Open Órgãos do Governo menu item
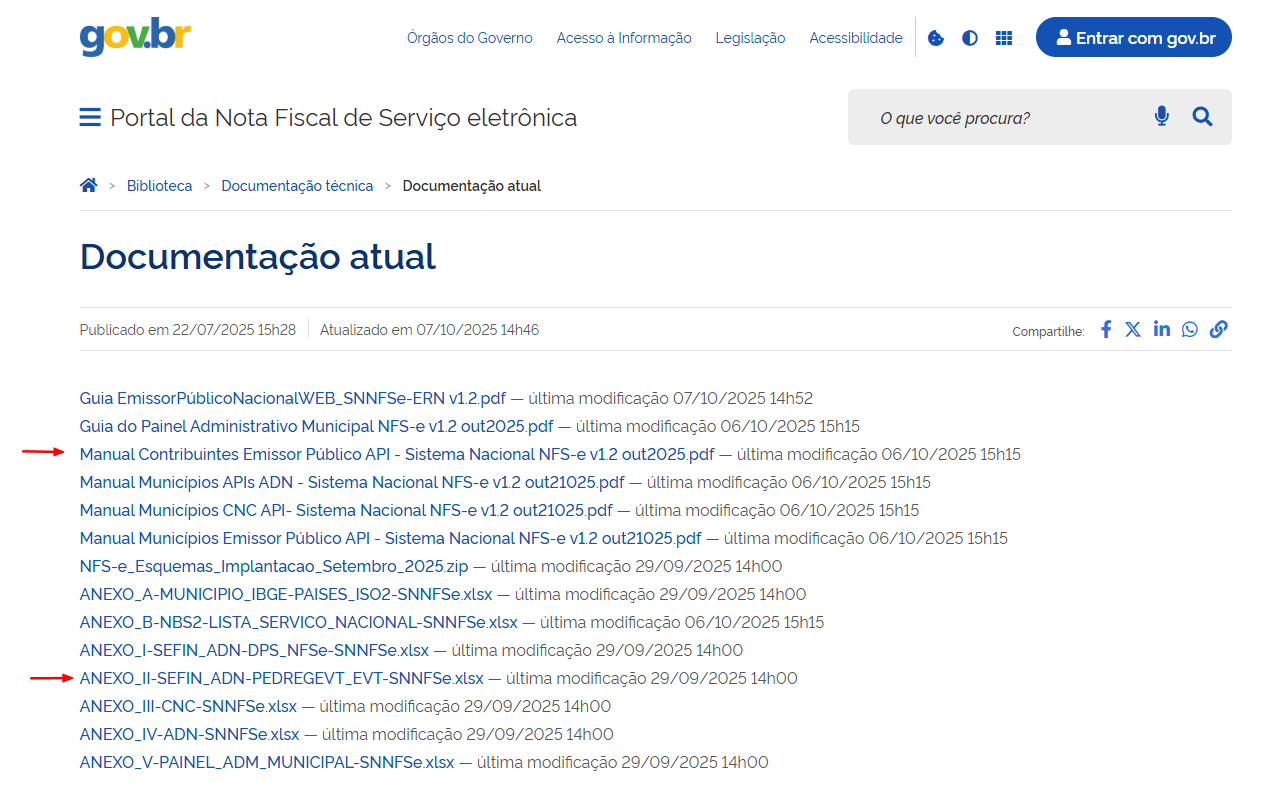The width and height of the screenshot is (1267, 798). 469,38
